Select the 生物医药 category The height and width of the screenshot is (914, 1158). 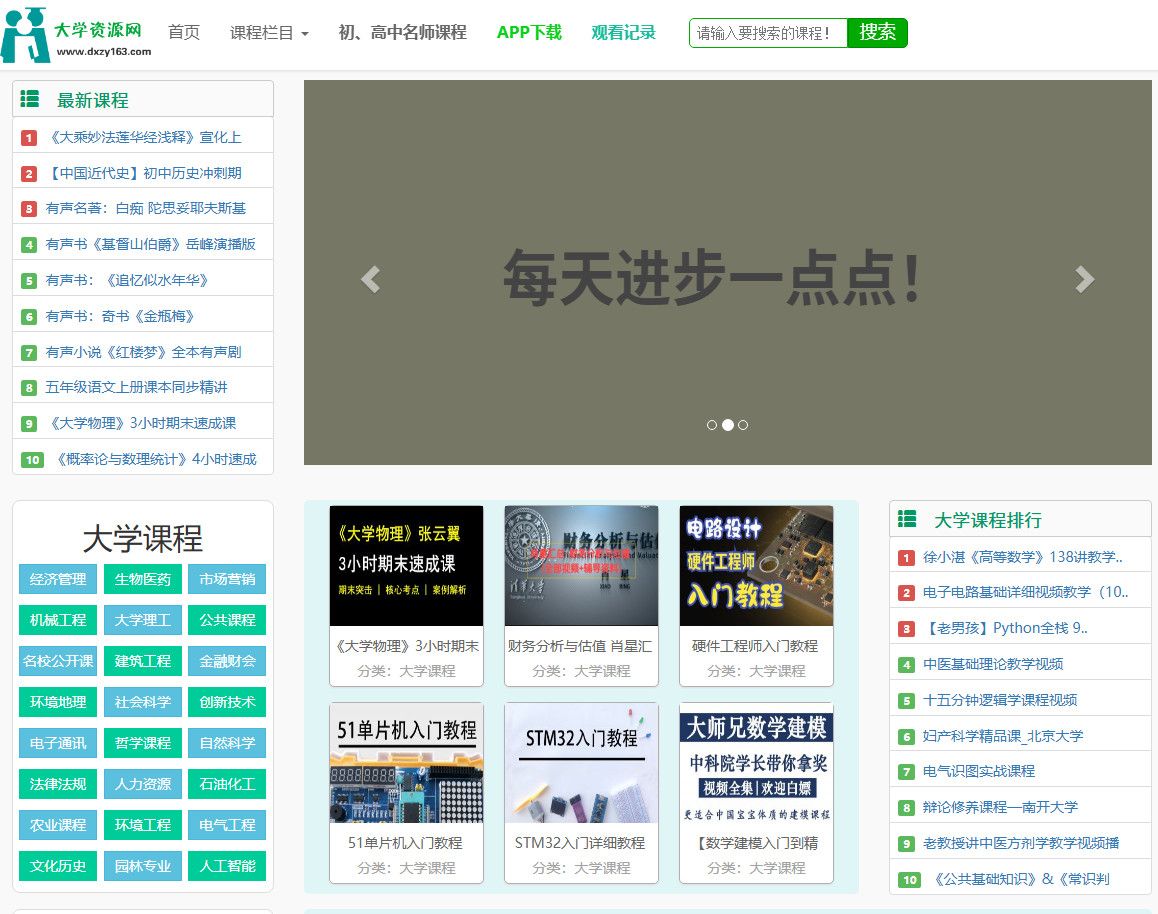coord(142,579)
